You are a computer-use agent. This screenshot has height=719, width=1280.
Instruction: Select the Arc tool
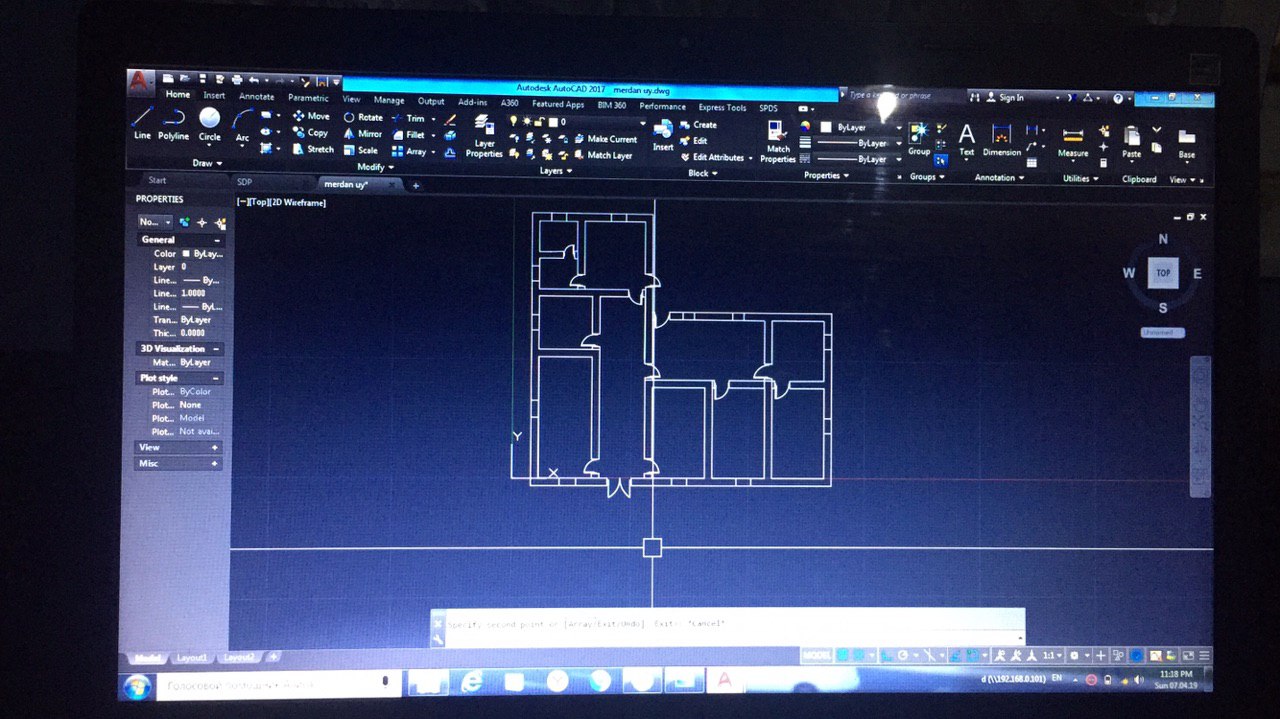point(242,125)
